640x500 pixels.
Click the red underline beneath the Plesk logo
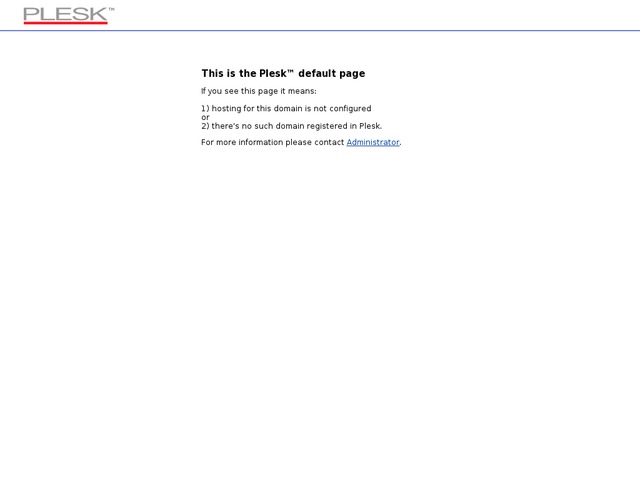click(65, 22)
